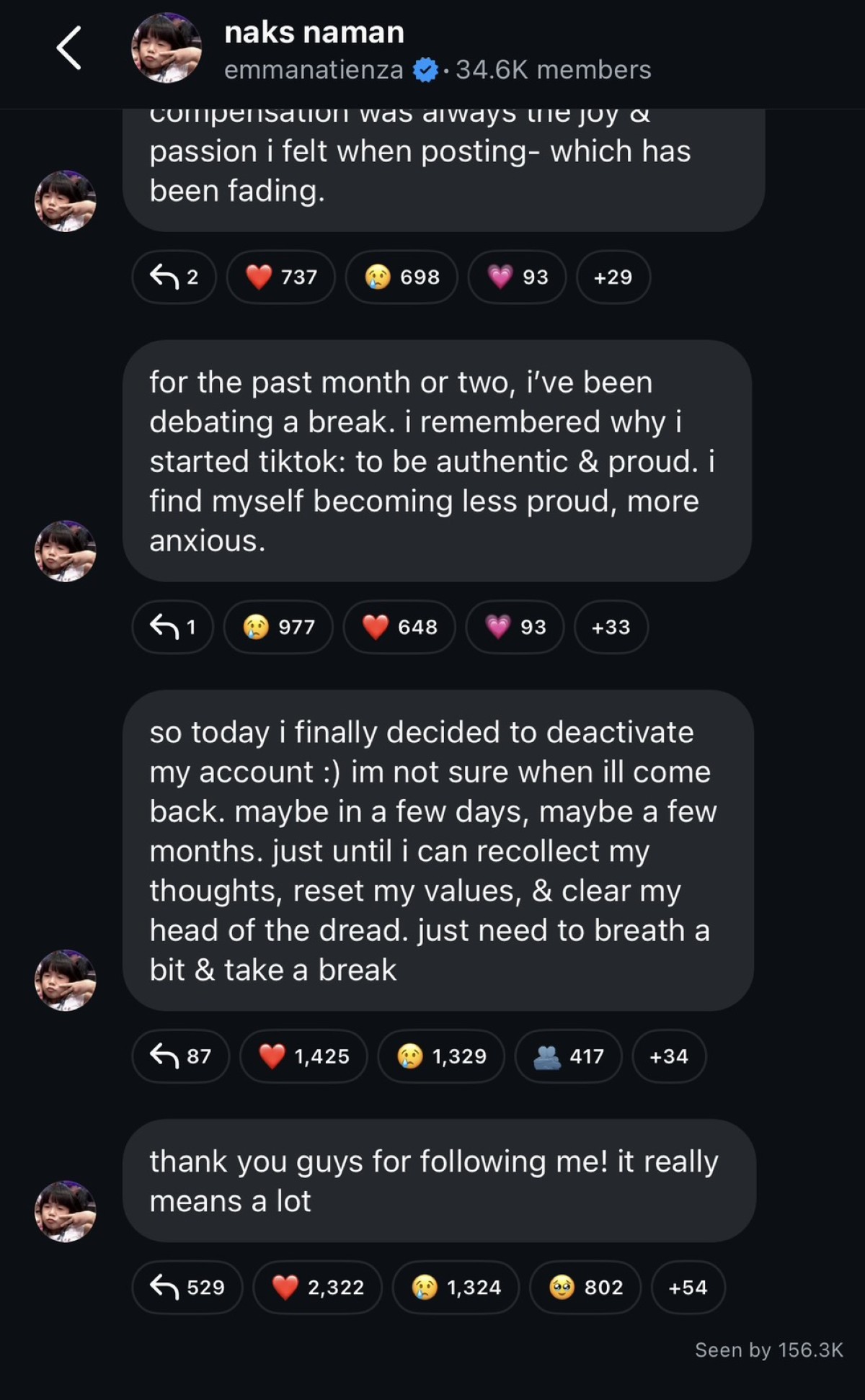Toggle the crying face reaction showing 977
This screenshot has height=1400, width=865.
coord(278,627)
